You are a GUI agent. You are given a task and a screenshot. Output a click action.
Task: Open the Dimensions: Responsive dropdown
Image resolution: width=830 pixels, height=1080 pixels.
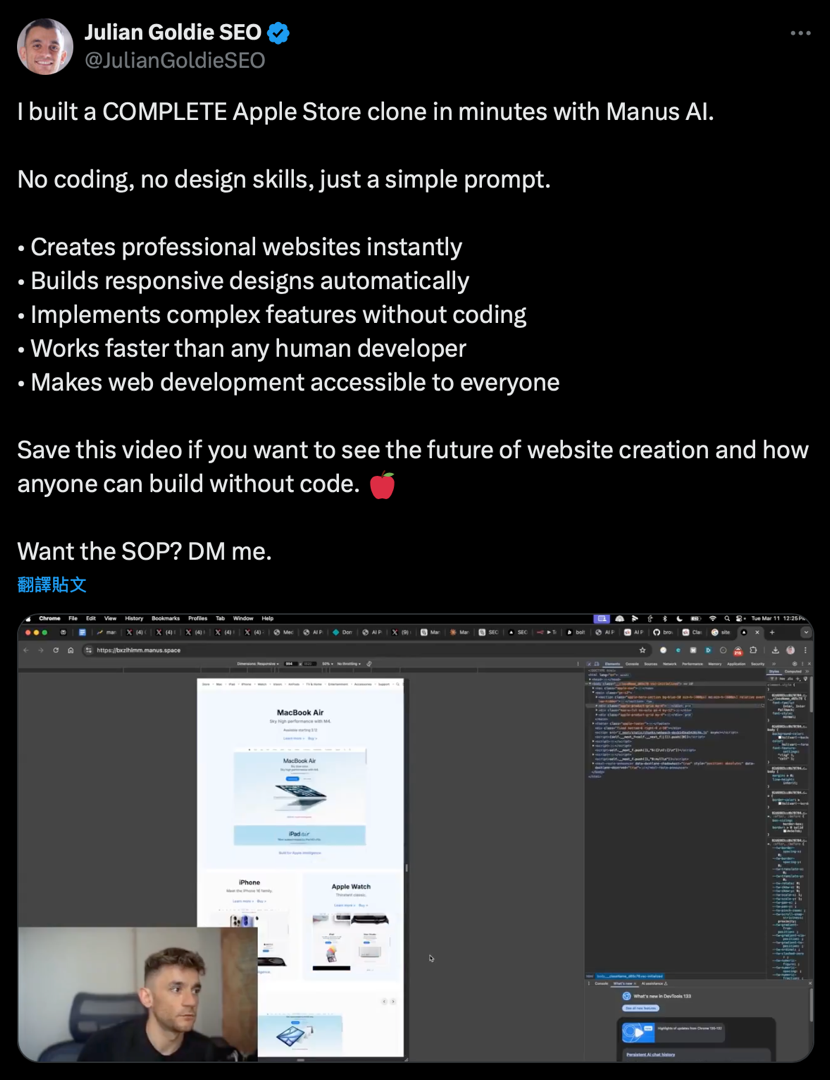coord(258,664)
